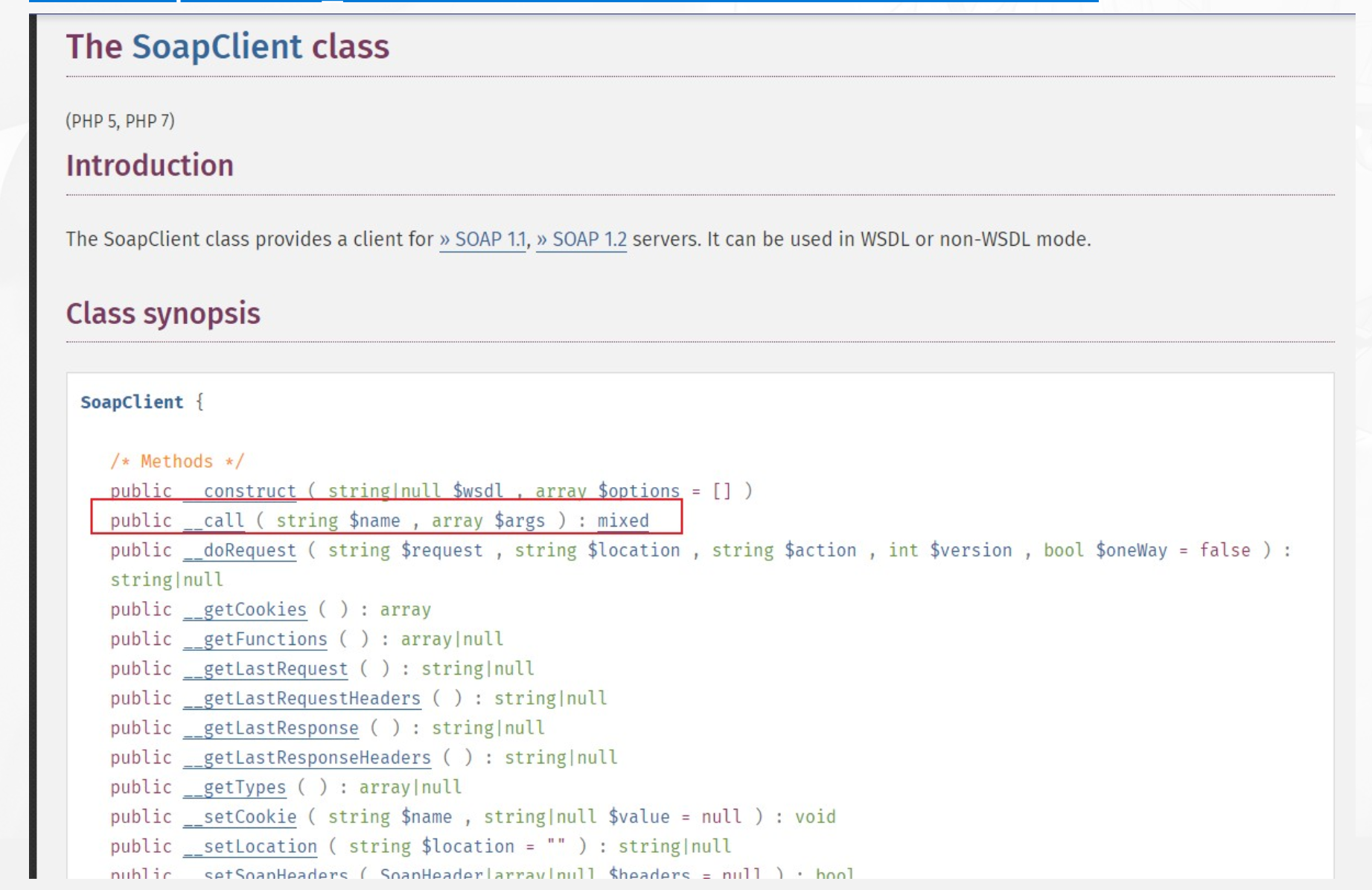The width and height of the screenshot is (1372, 890).
Task: Click the __setLocation method link
Action: [250, 847]
